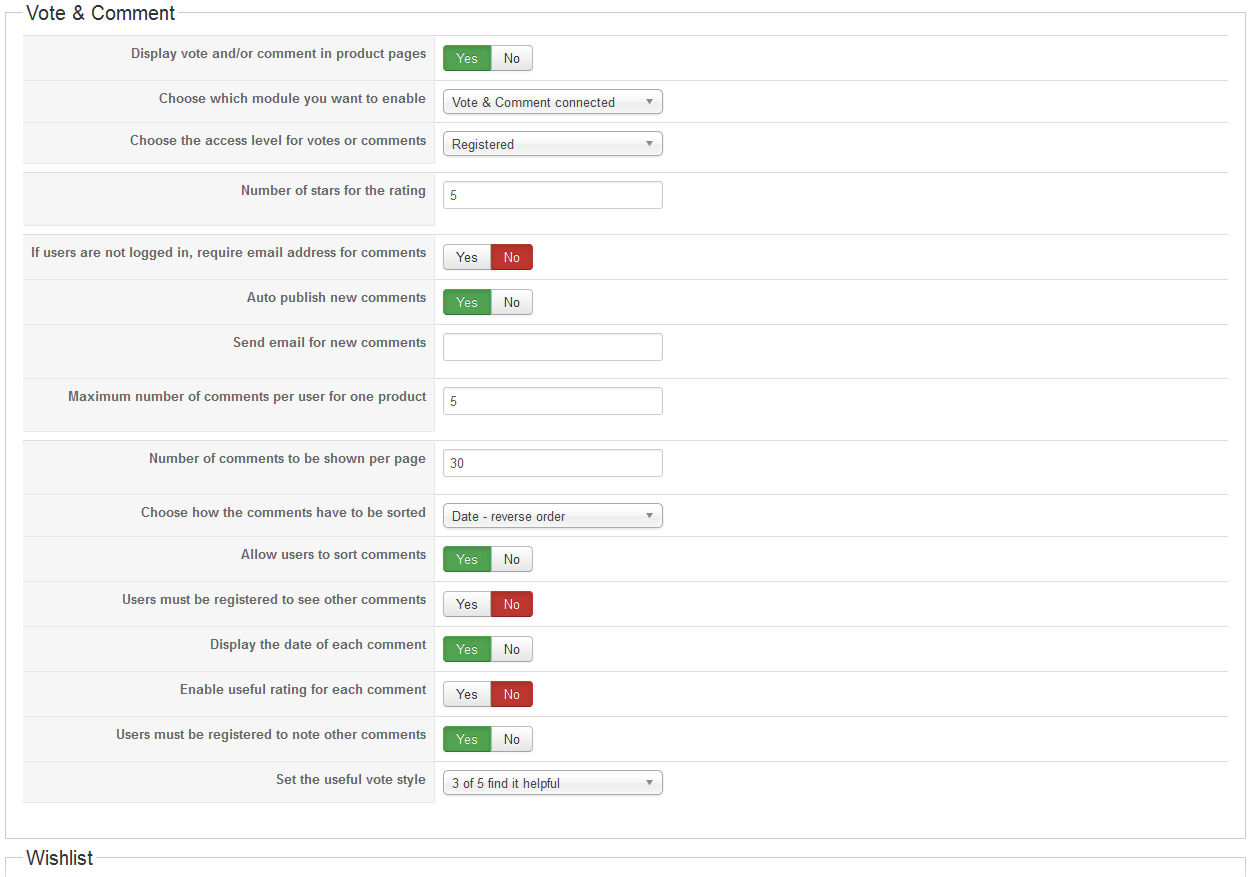Image resolution: width=1254 pixels, height=877 pixels.
Task: Click the green Yes for auto publish comments
Action: tap(467, 302)
